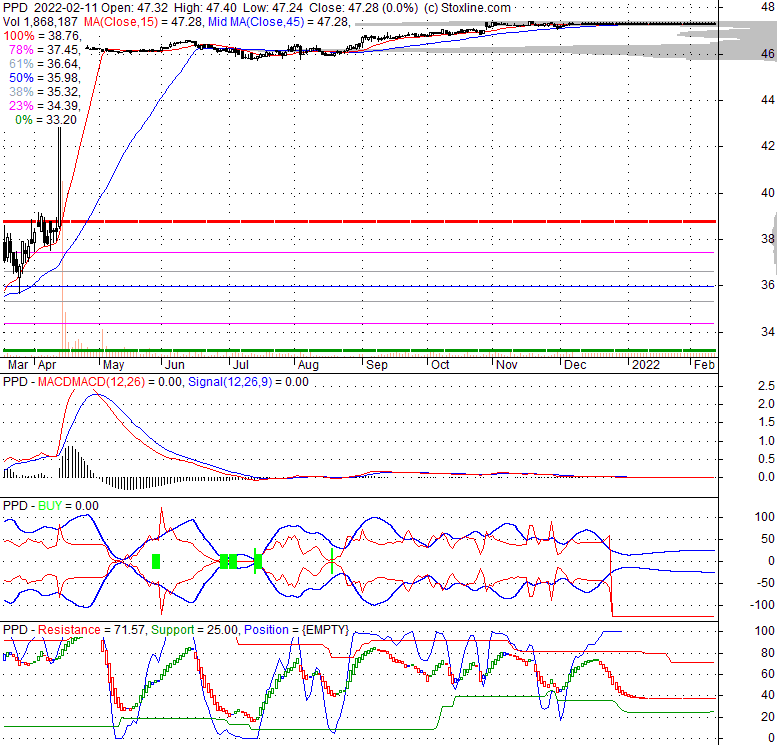Click the 'Jun' month label on time axis
778x746 pixels.
point(175,365)
